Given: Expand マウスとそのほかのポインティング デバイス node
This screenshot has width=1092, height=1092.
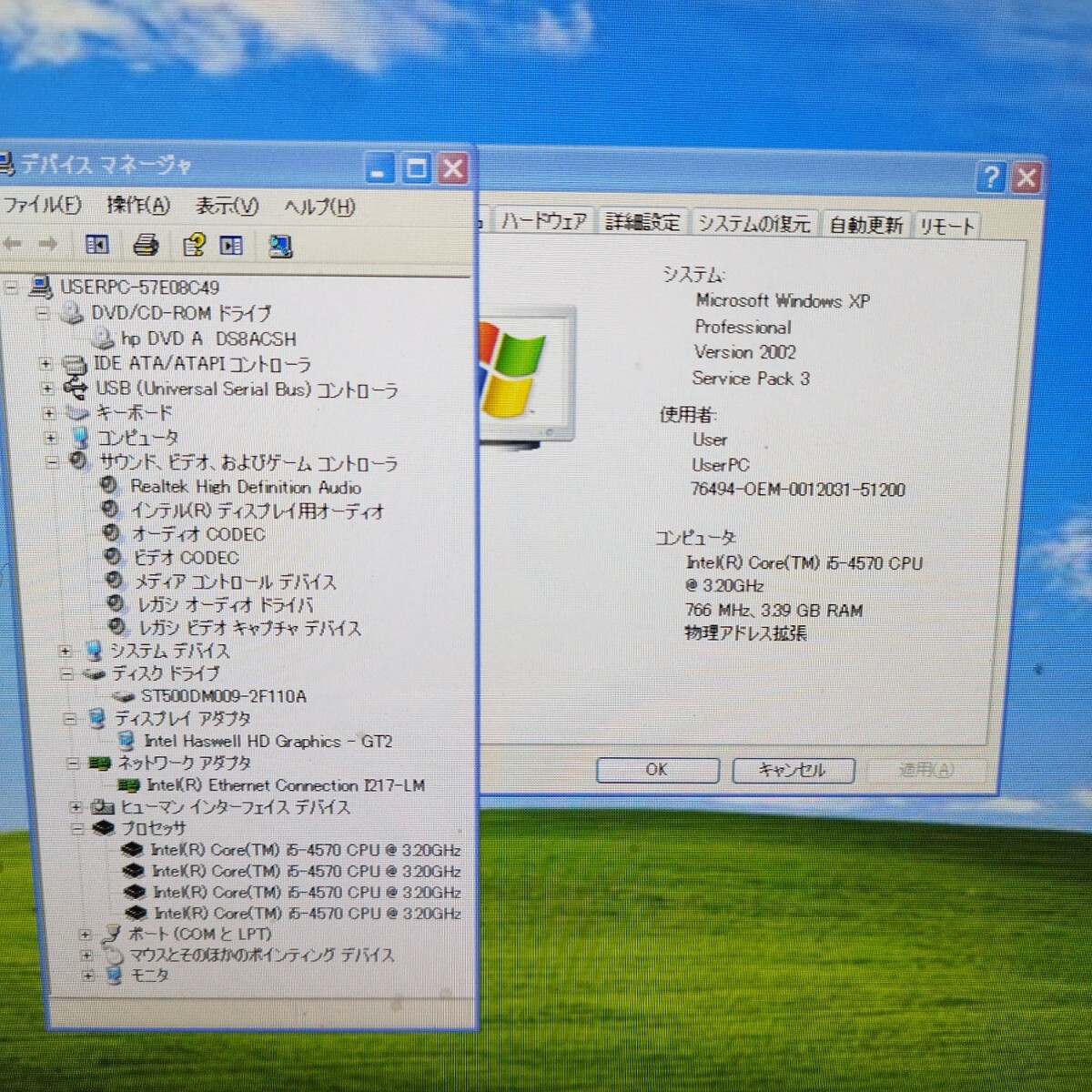Looking at the screenshot, I should pos(86,955).
